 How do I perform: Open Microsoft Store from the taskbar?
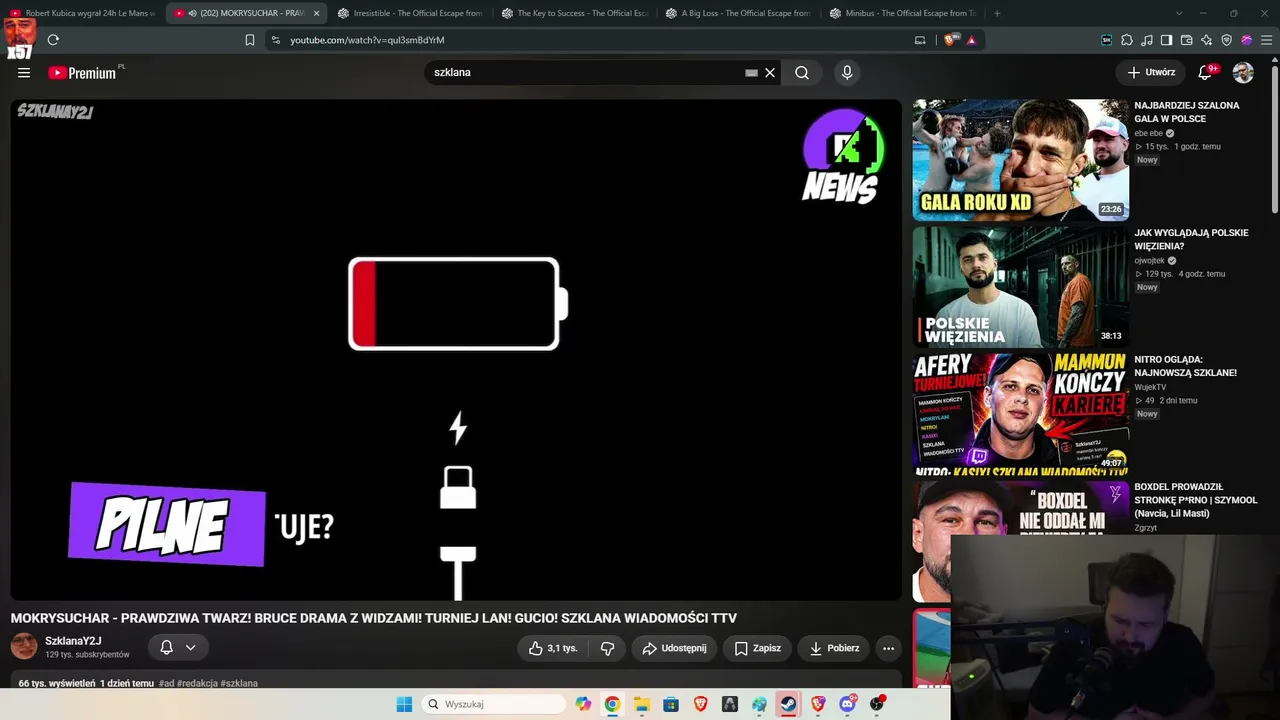click(671, 704)
